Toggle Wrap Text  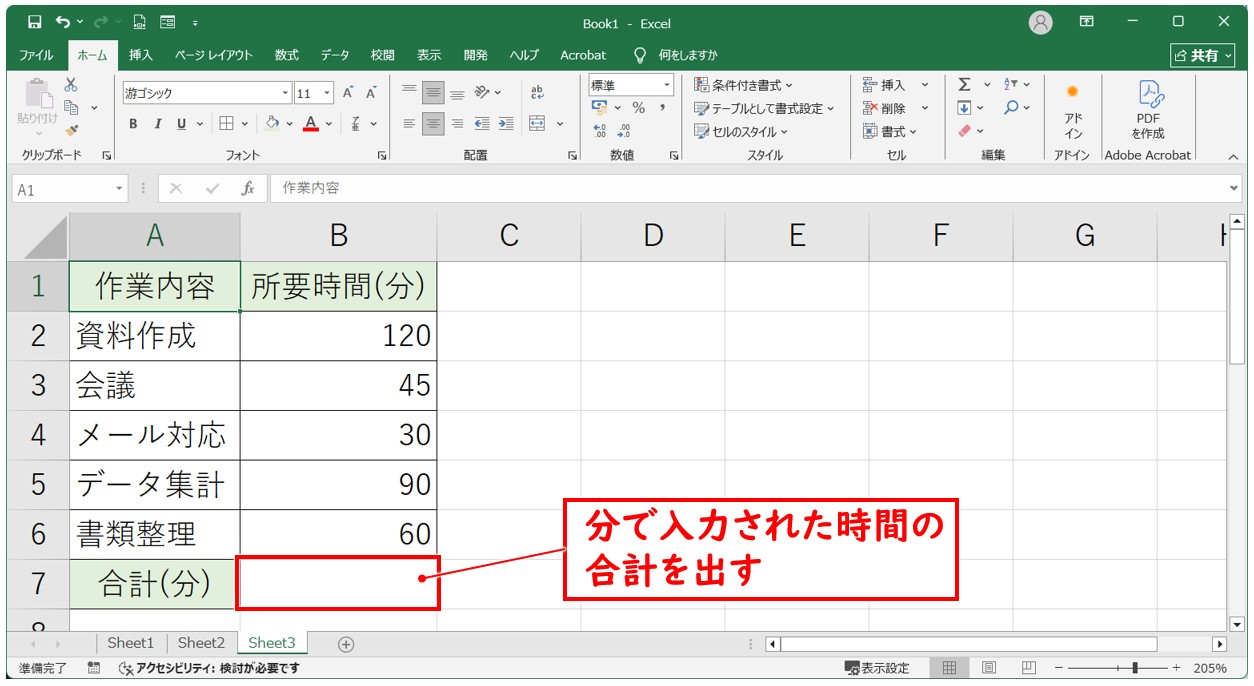coord(537,93)
